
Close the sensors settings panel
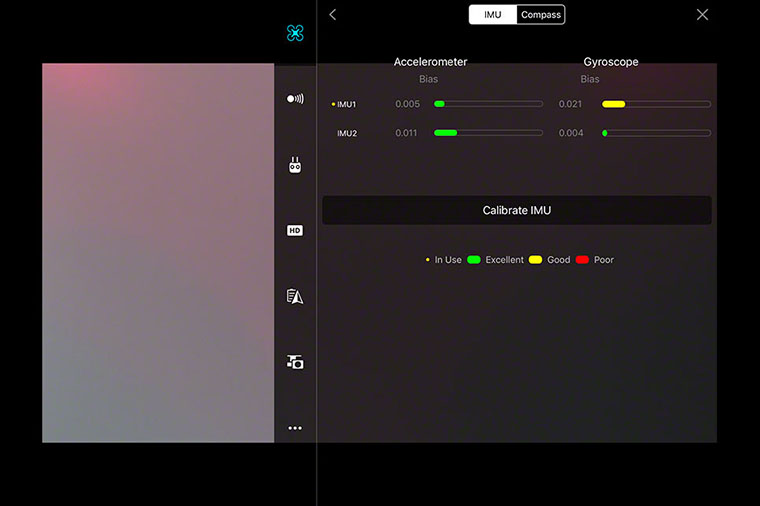pos(702,15)
